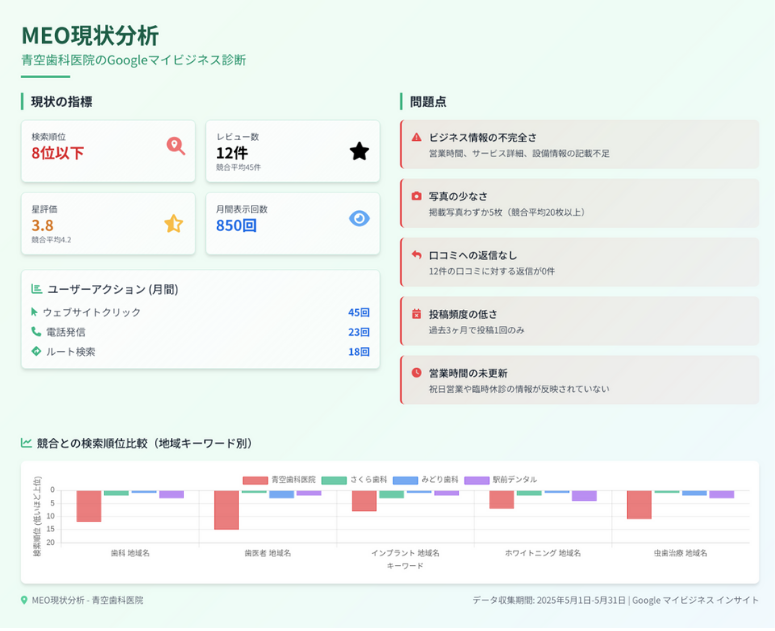
Task: Click the 12件 review count value
Action: click(232, 153)
